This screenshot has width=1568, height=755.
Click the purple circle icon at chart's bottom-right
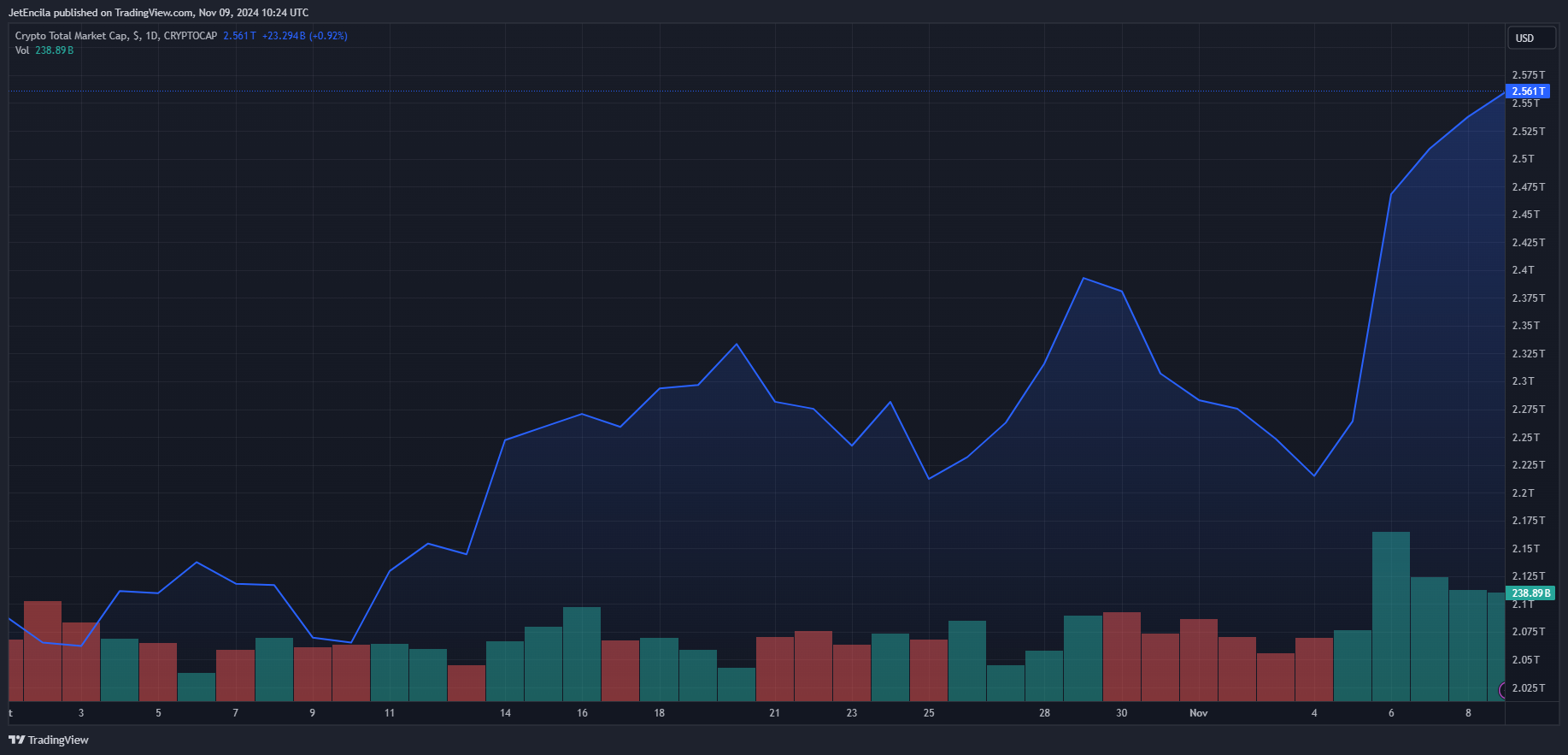1503,690
